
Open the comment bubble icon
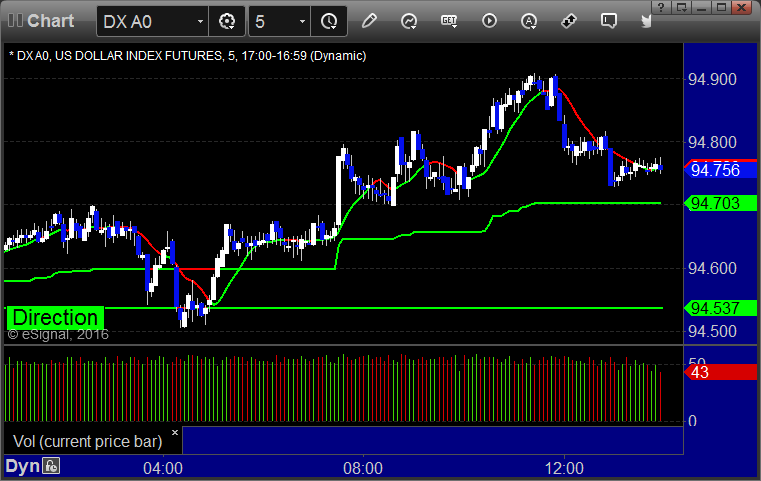tap(609, 21)
